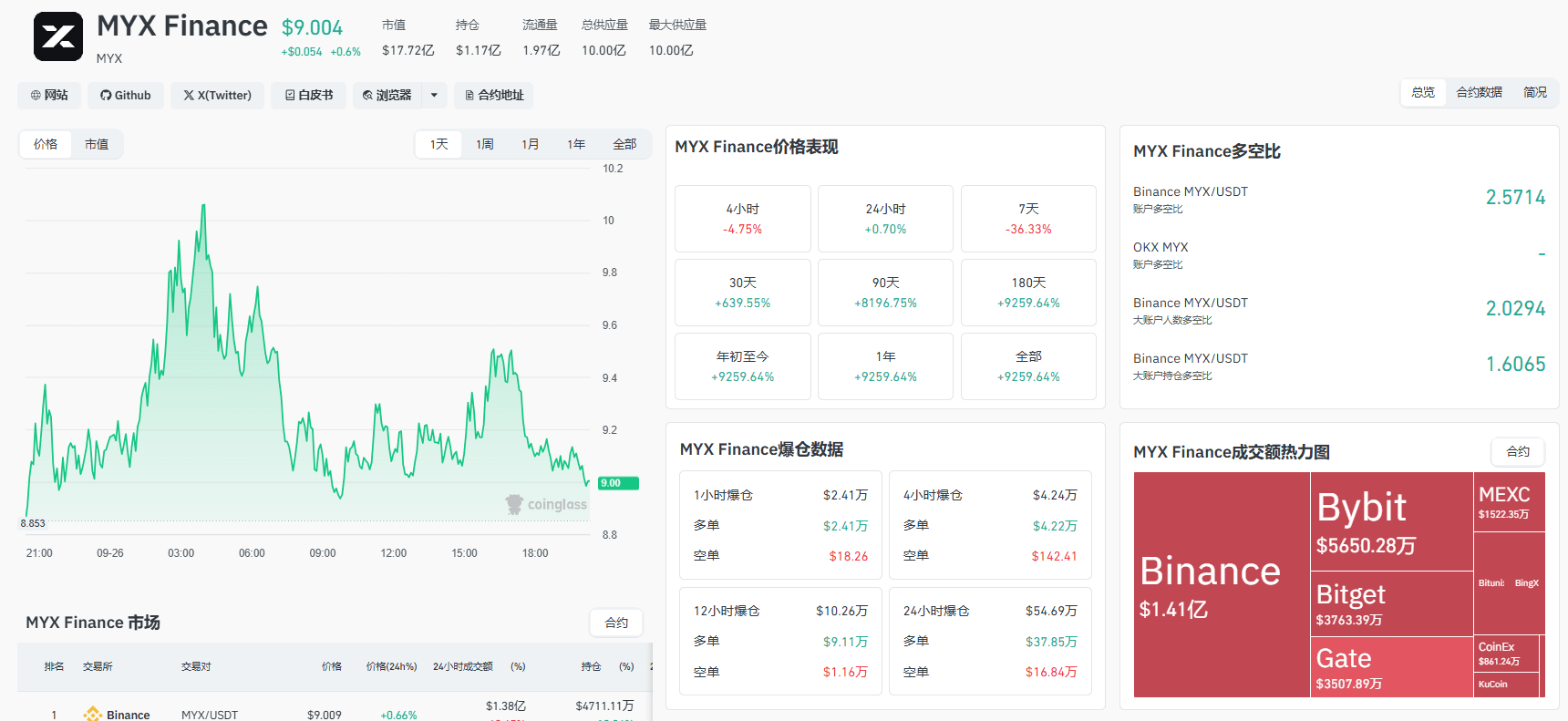Open the X(Twitter) profile button
Screen dimensions: 1568x721
point(217,95)
